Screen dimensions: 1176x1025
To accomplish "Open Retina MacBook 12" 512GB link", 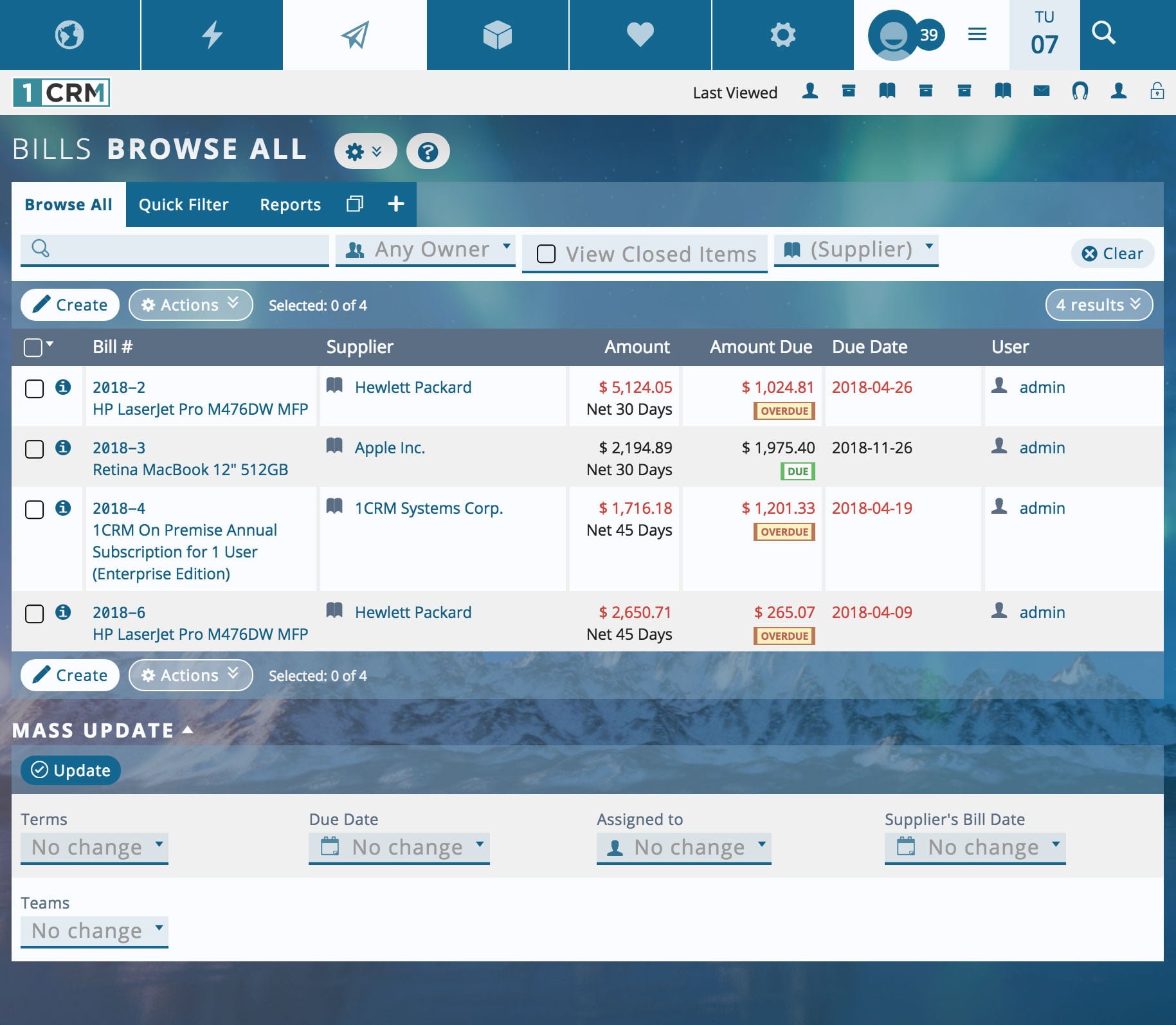I will [x=190, y=470].
